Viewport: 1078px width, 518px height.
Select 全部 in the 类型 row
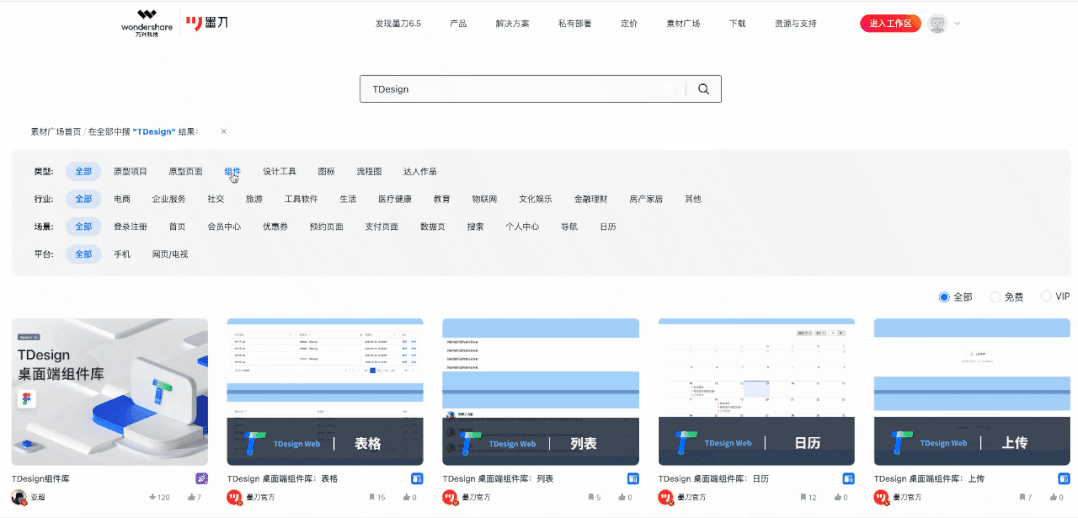(x=83, y=171)
